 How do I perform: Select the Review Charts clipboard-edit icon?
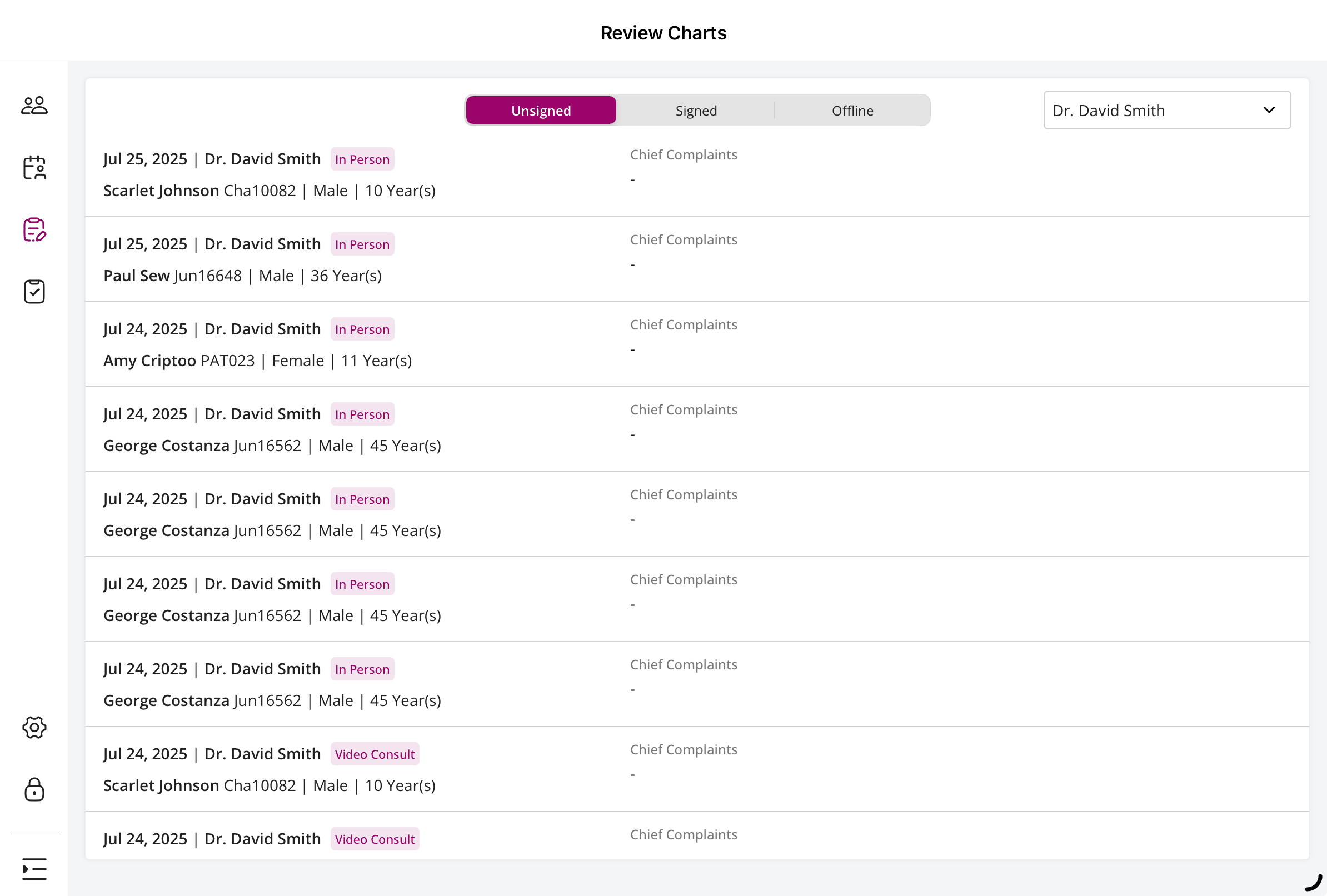34,229
